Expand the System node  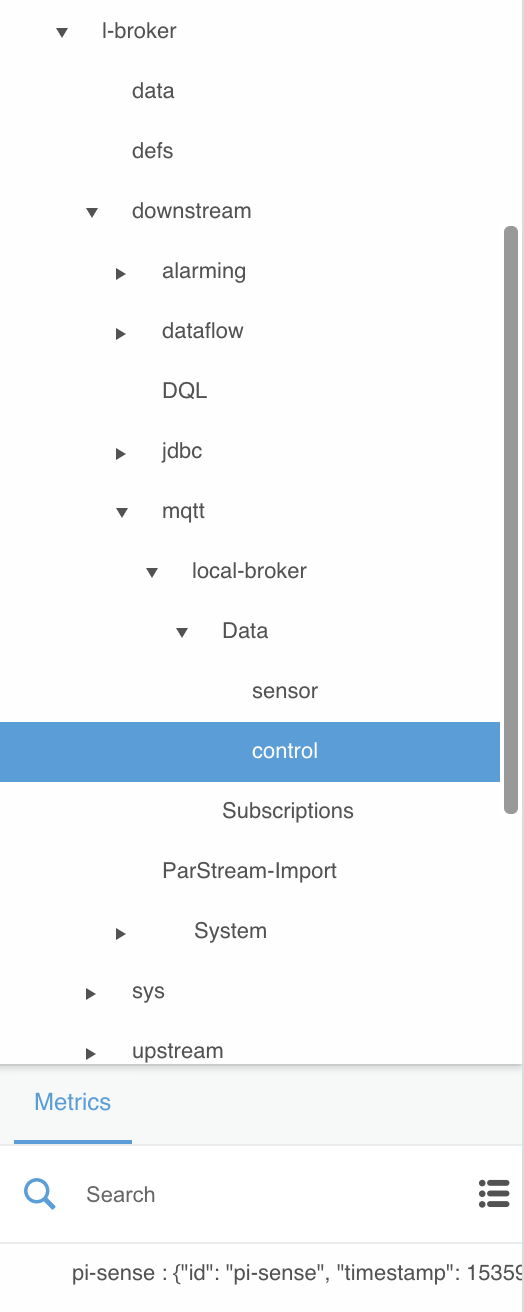click(120, 933)
